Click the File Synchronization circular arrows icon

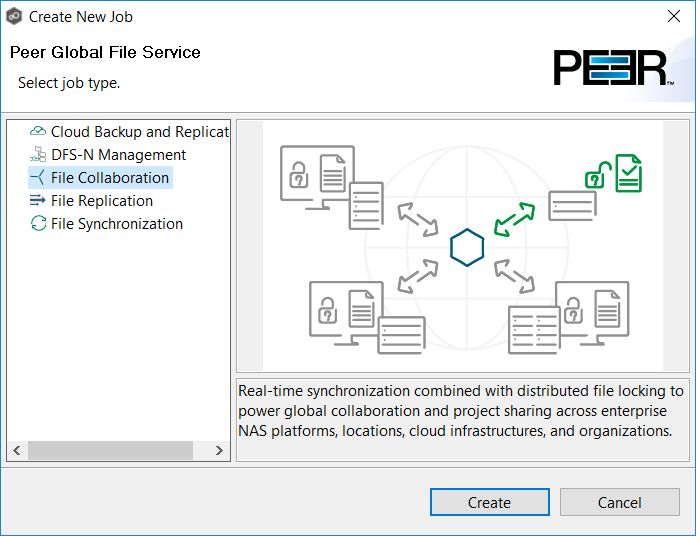[38, 224]
